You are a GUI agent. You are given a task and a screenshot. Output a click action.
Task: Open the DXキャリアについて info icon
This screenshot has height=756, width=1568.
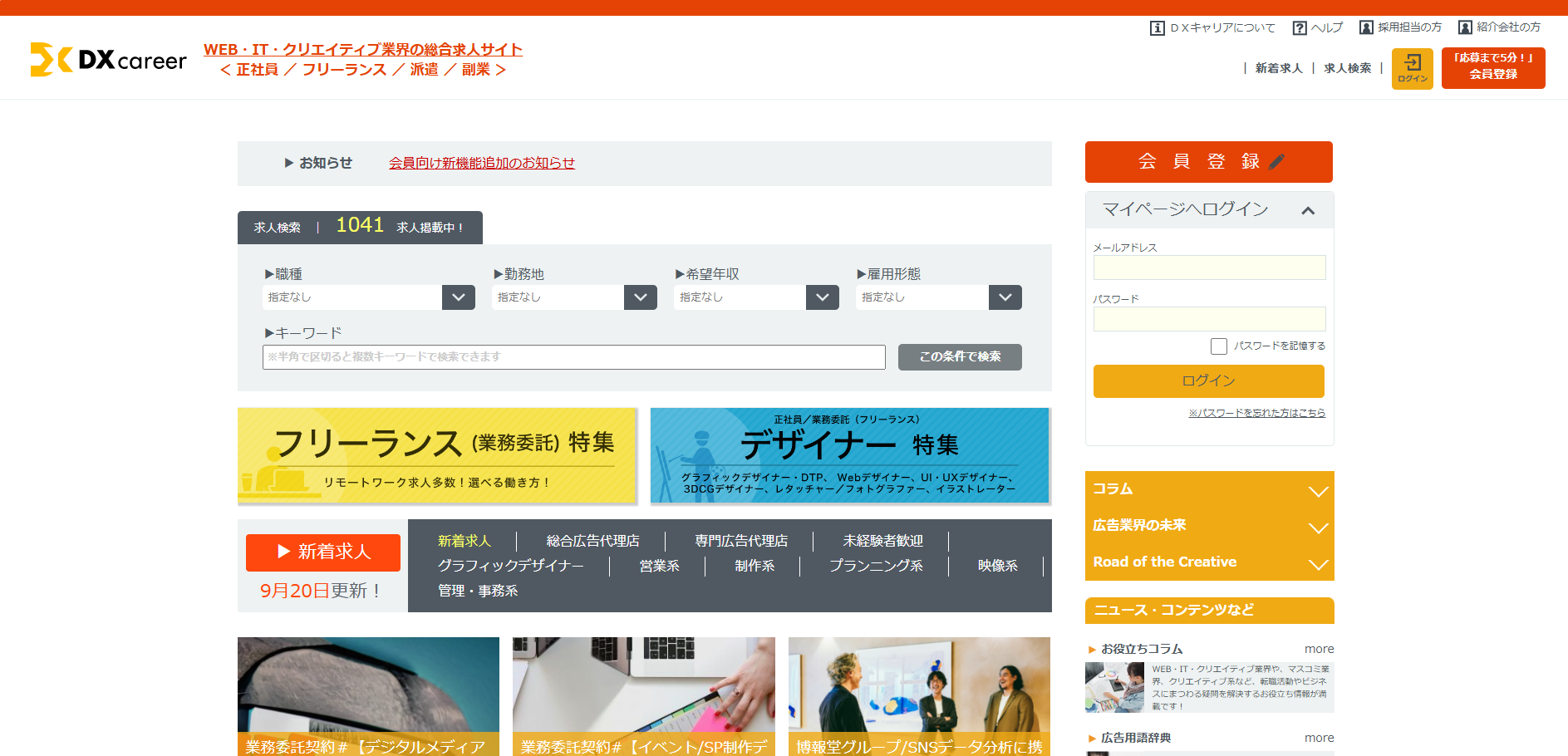coord(1157,28)
